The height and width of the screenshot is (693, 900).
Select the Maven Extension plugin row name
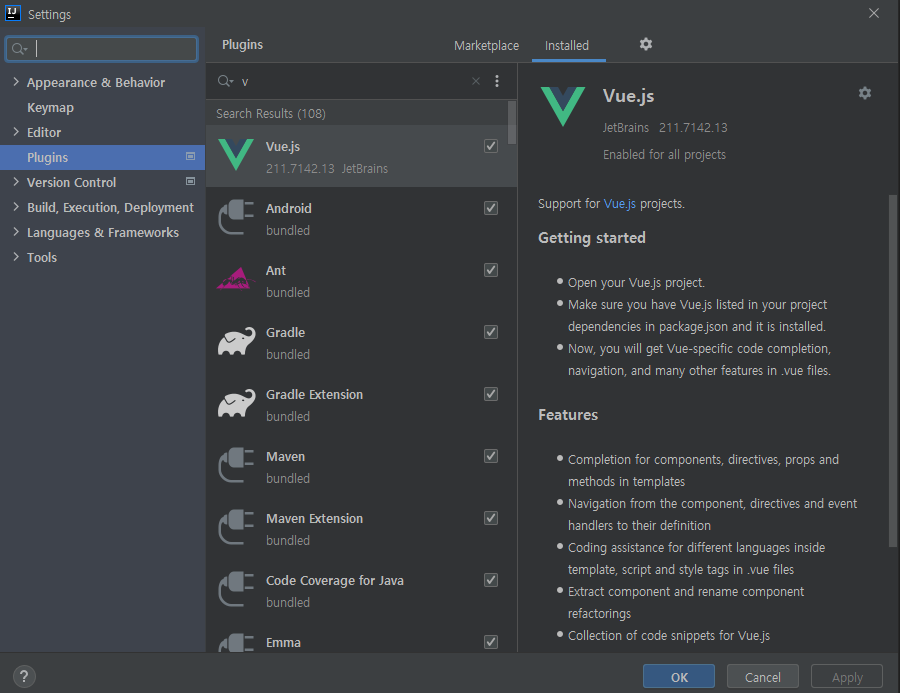pyautogui.click(x=315, y=518)
